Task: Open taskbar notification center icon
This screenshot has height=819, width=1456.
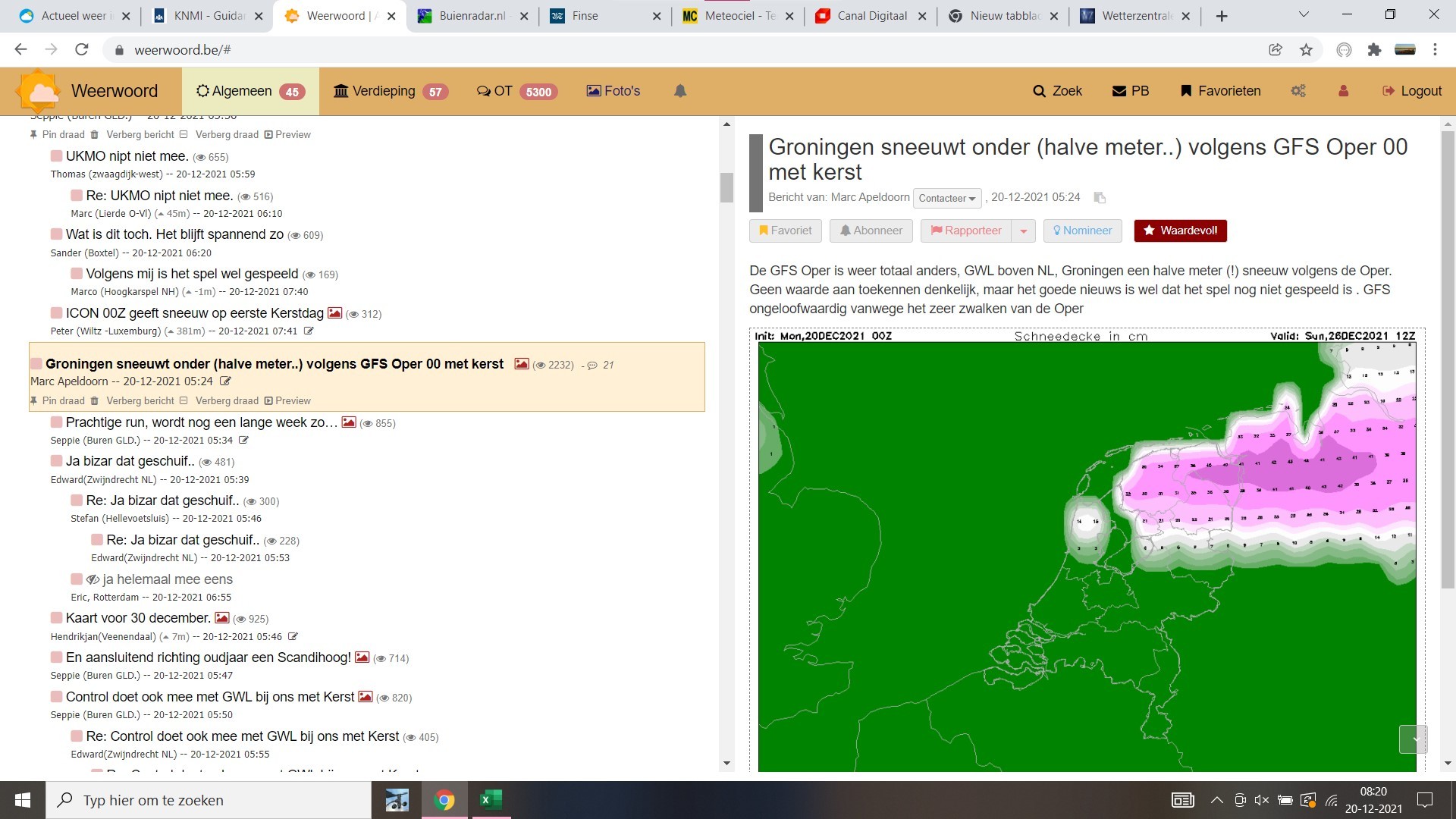Action: (x=1425, y=800)
